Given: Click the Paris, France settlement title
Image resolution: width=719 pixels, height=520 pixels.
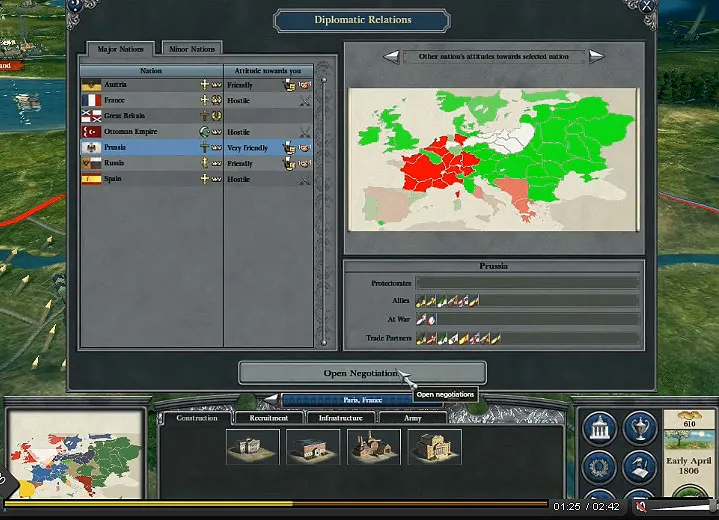Looking at the screenshot, I should pyautogui.click(x=362, y=400).
